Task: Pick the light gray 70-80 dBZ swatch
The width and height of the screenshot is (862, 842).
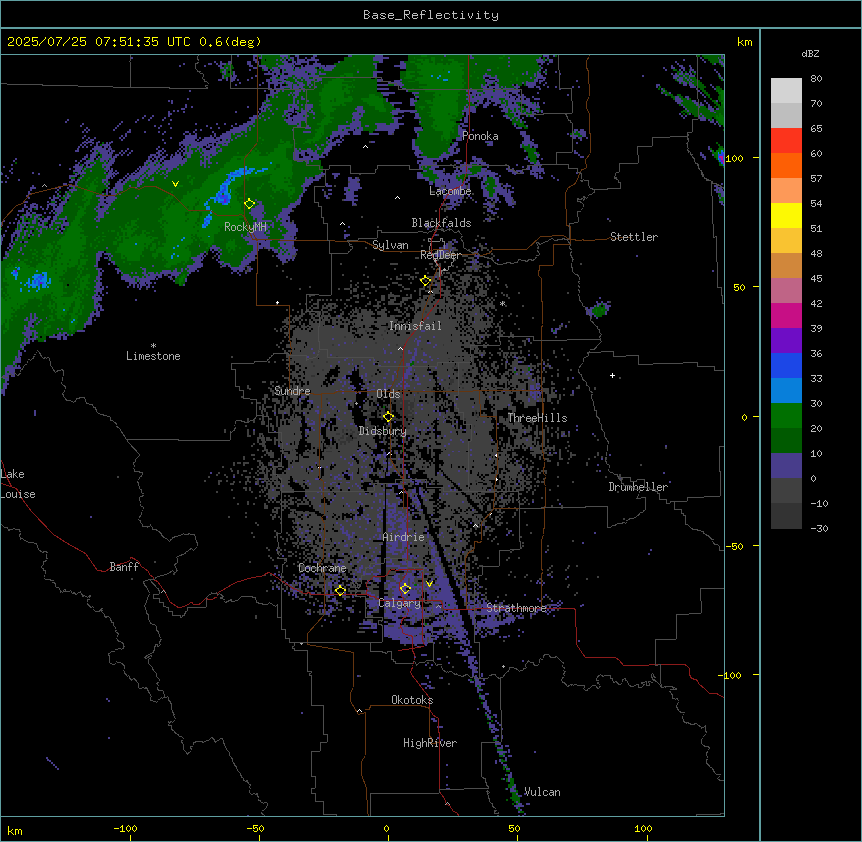Action: 786,91
